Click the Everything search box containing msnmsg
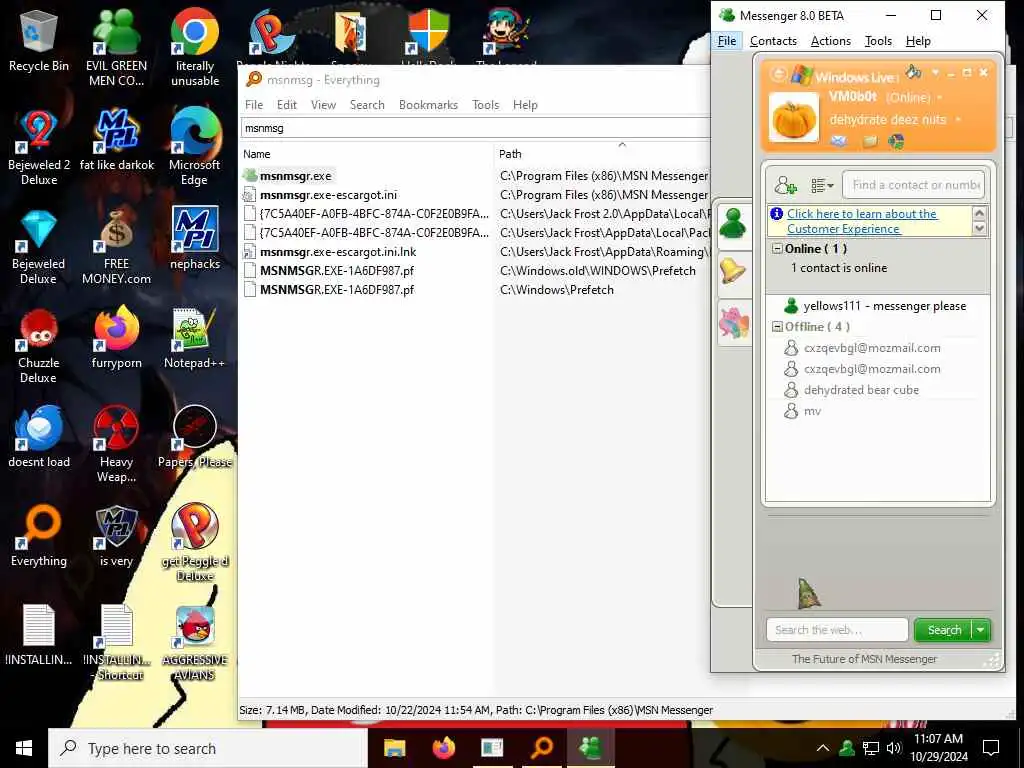1024x768 pixels. click(x=475, y=128)
